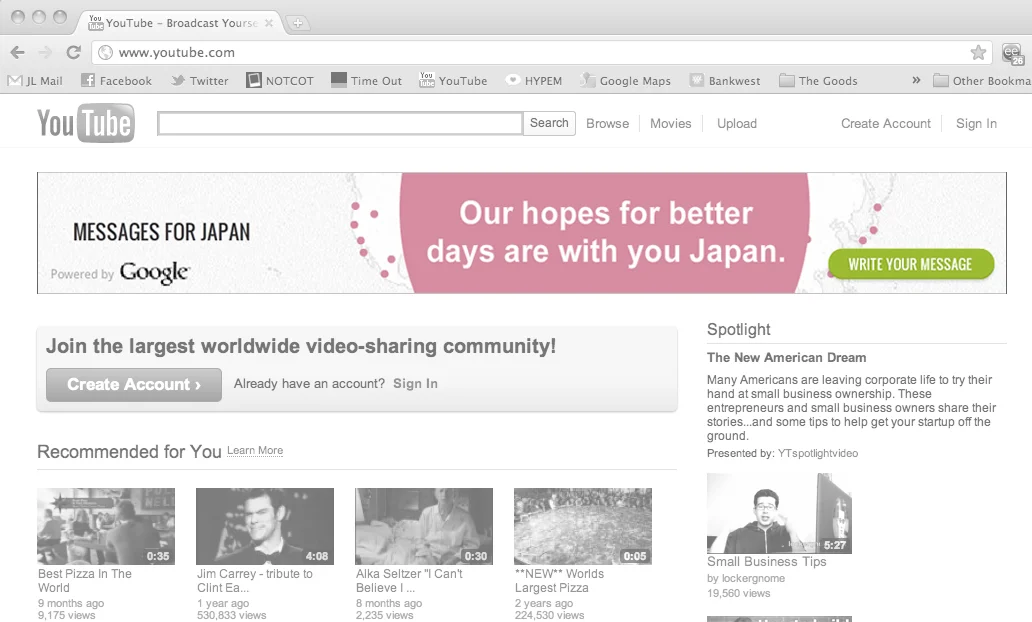Show hidden bookmarks via double chevron
The height and width of the screenshot is (622, 1032).
[916, 80]
